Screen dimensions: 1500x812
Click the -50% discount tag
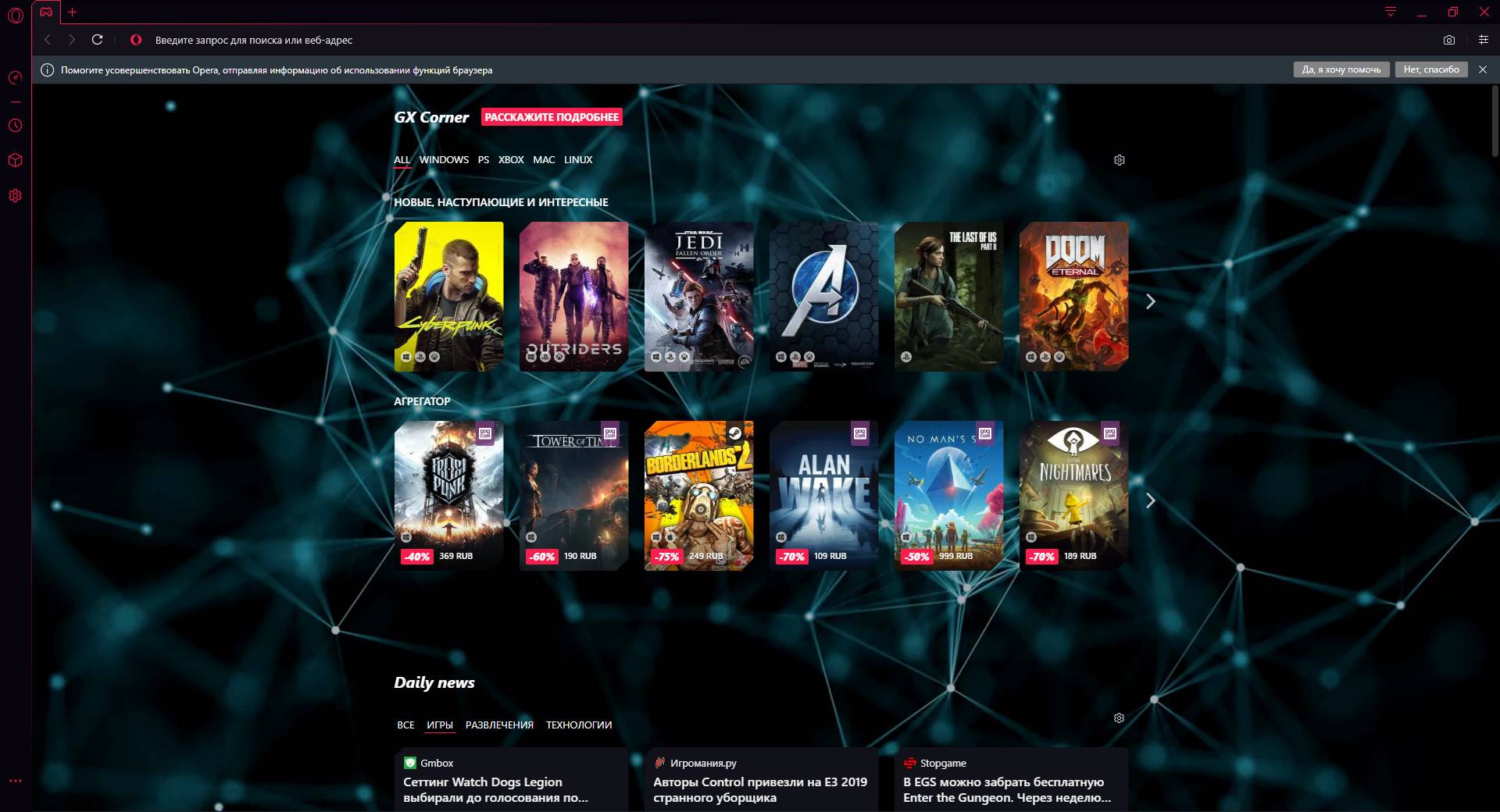coord(917,557)
